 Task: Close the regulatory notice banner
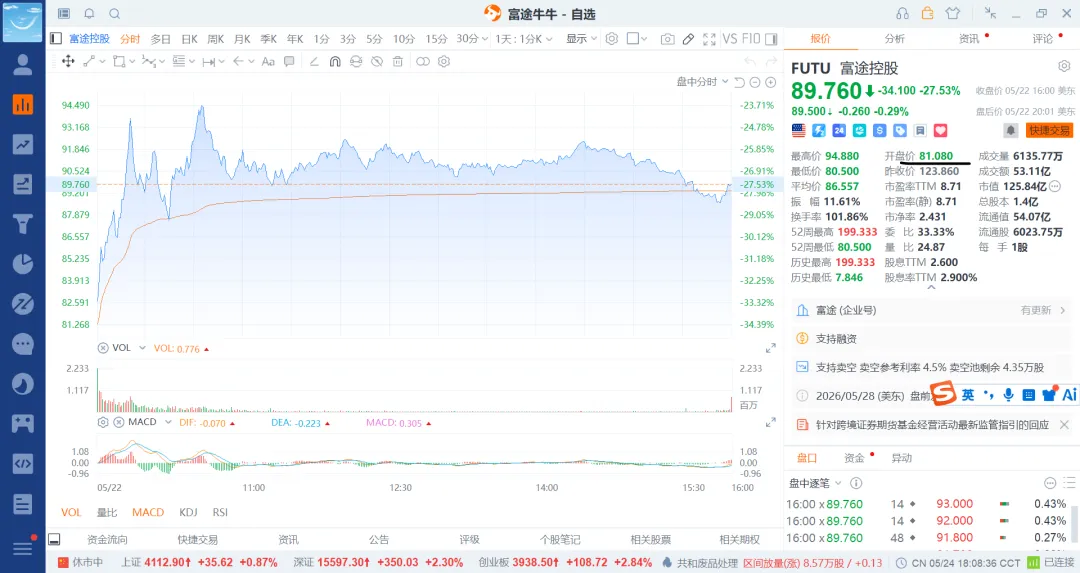[x=1064, y=425]
